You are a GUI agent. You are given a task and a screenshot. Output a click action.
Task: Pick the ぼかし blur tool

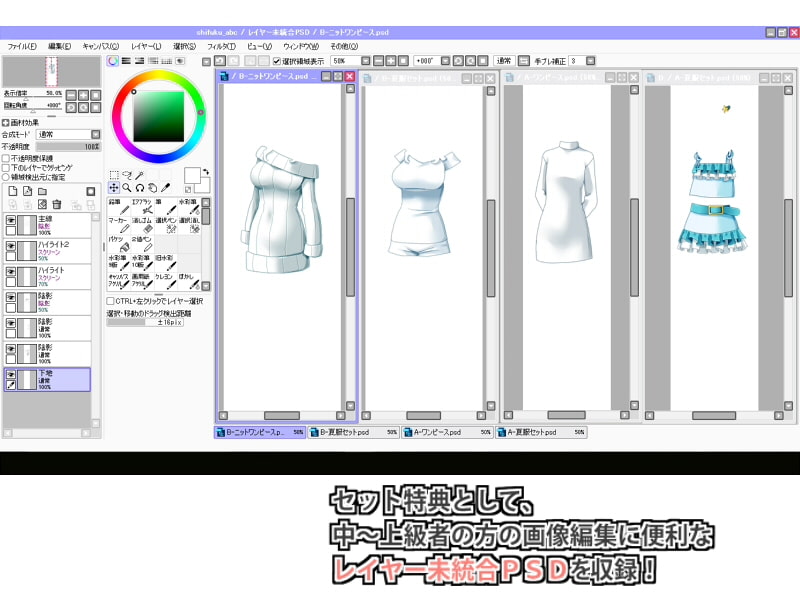pyautogui.click(x=189, y=281)
